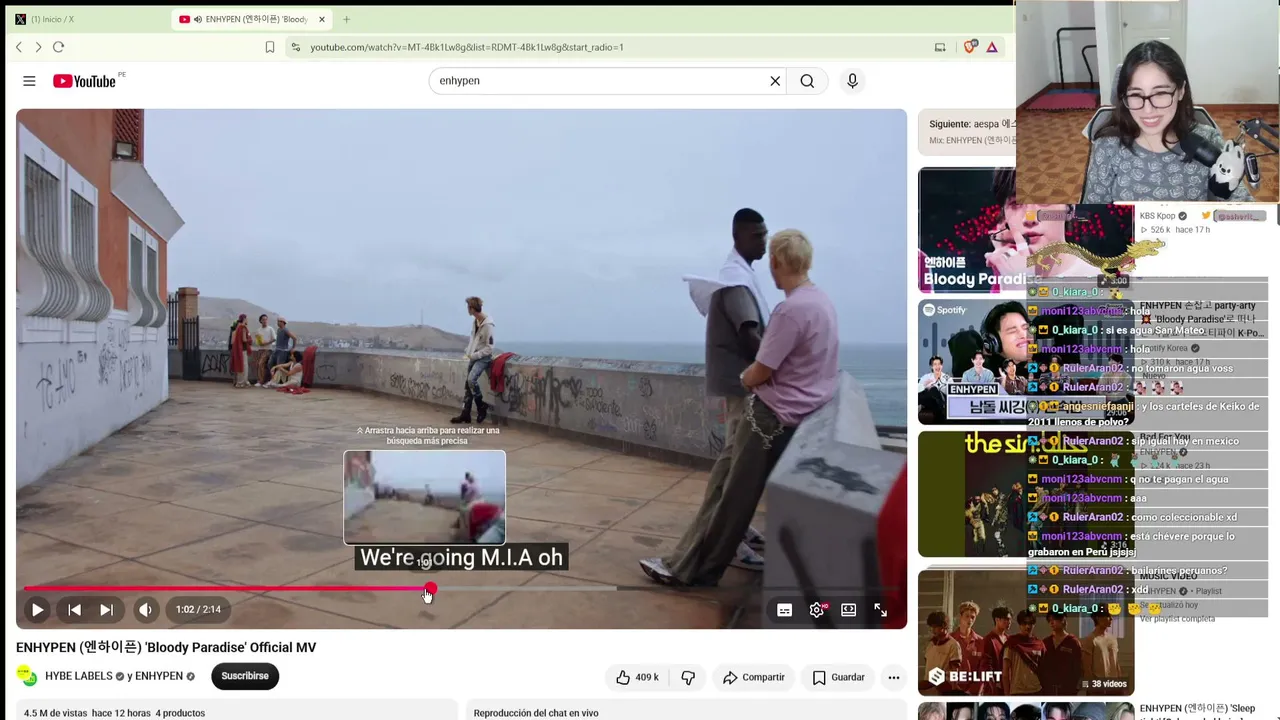The height and width of the screenshot is (720, 1280).
Task: Clear the enhypen search text
Action: coord(775,81)
